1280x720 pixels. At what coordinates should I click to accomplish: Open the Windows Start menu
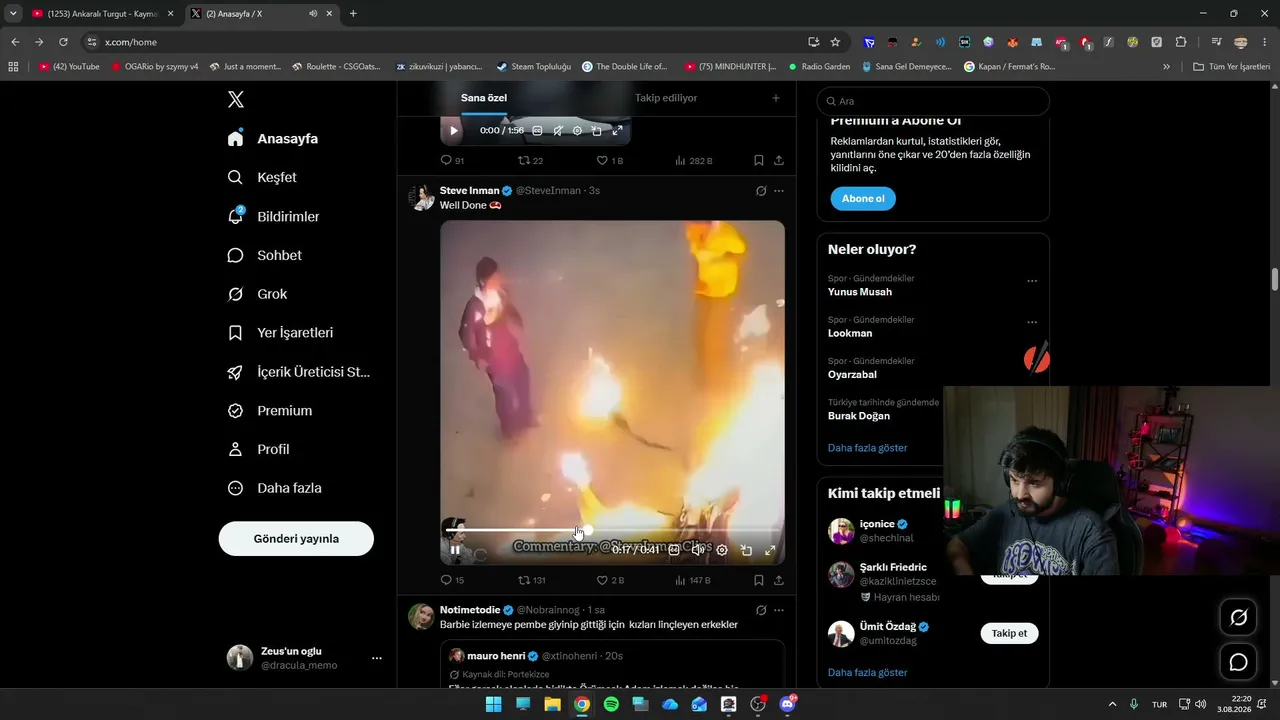pos(493,704)
